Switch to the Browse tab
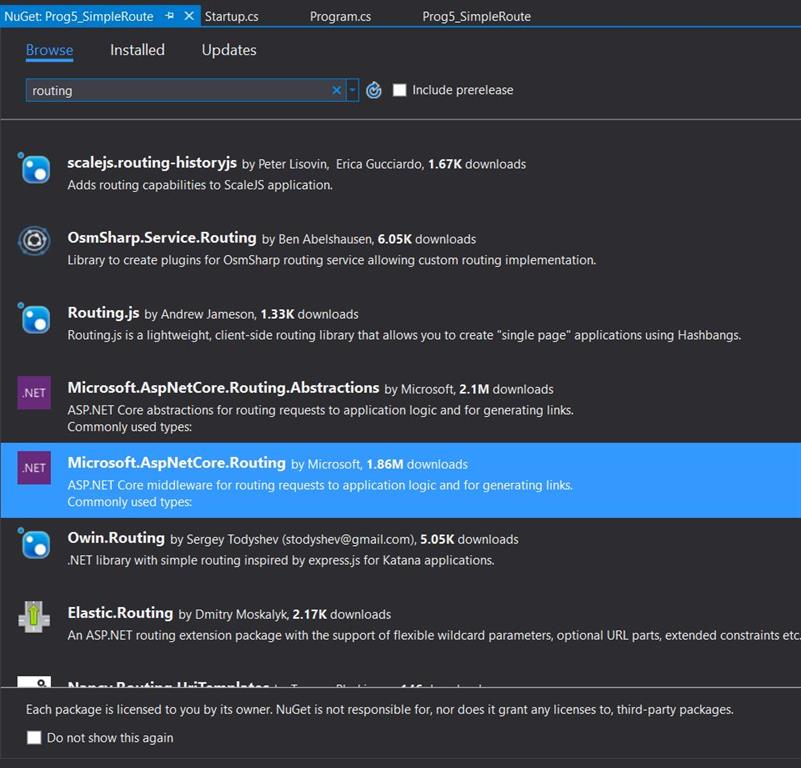 (50, 50)
